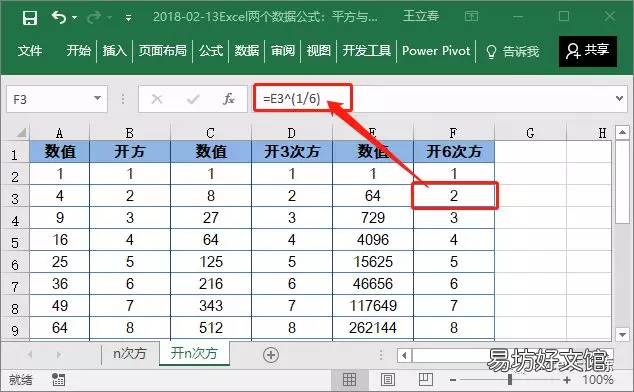
Task: Open the 数据 ribbon tab
Action: (247, 51)
